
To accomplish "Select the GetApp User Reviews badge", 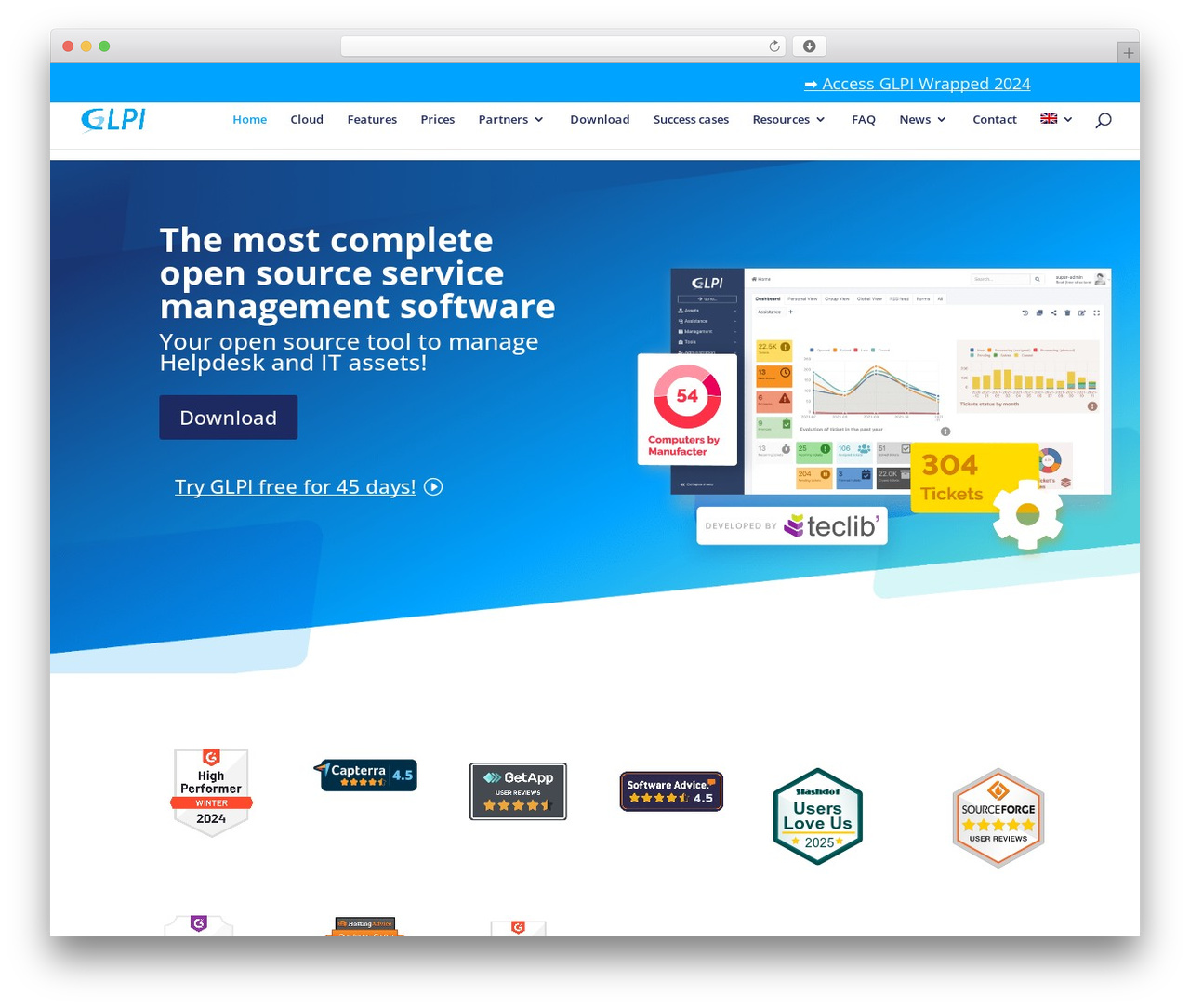I will pyautogui.click(x=518, y=791).
